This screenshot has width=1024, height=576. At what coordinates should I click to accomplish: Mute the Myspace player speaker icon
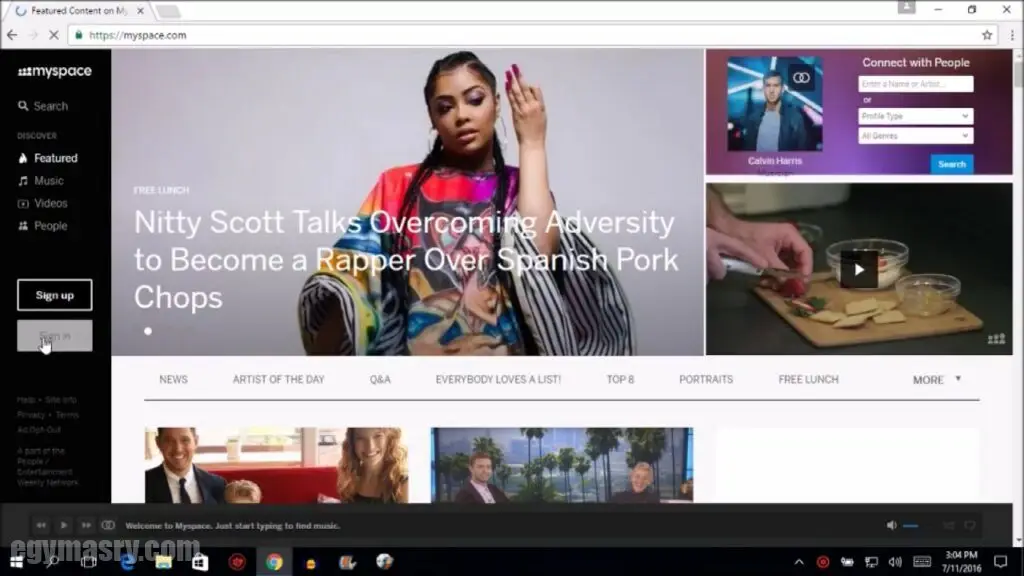pyautogui.click(x=891, y=525)
